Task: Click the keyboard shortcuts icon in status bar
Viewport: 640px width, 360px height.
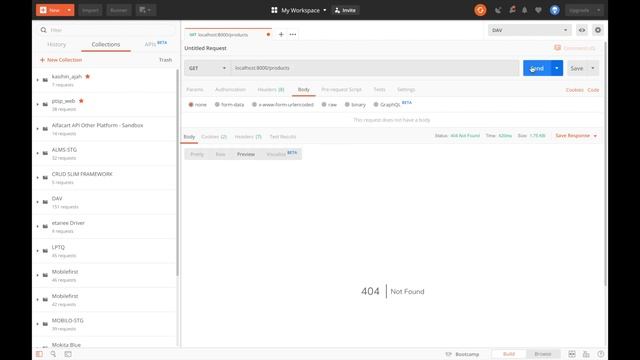Action: click(x=586, y=354)
